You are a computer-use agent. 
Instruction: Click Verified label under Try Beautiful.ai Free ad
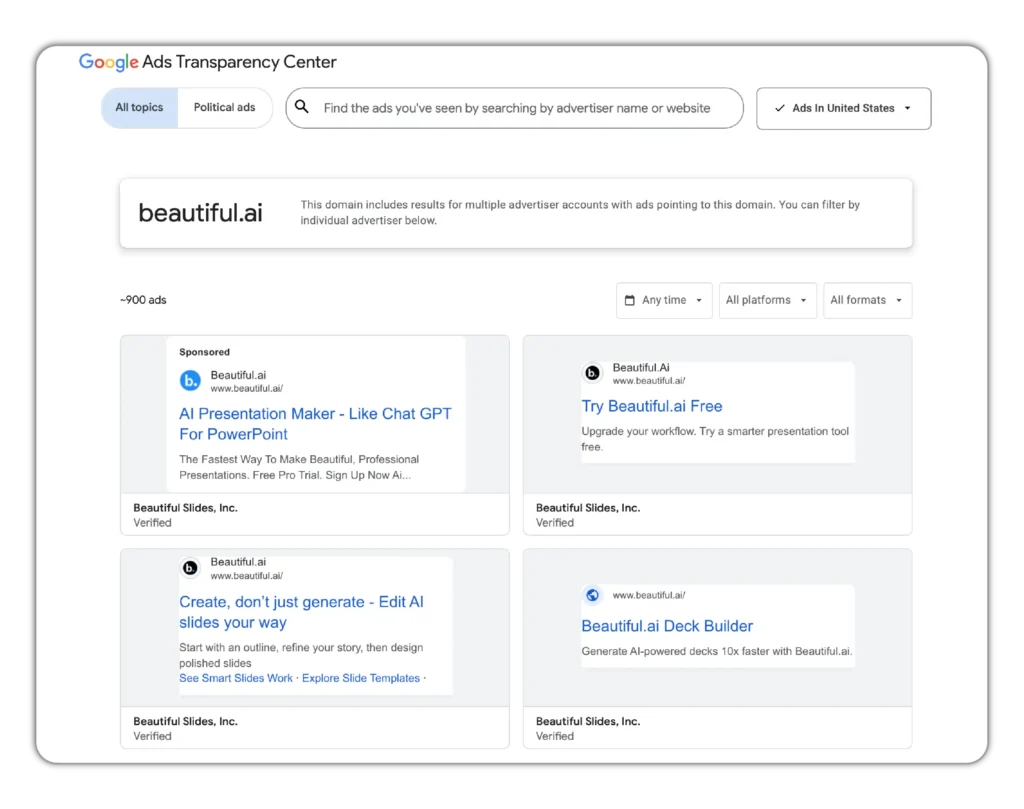(554, 523)
